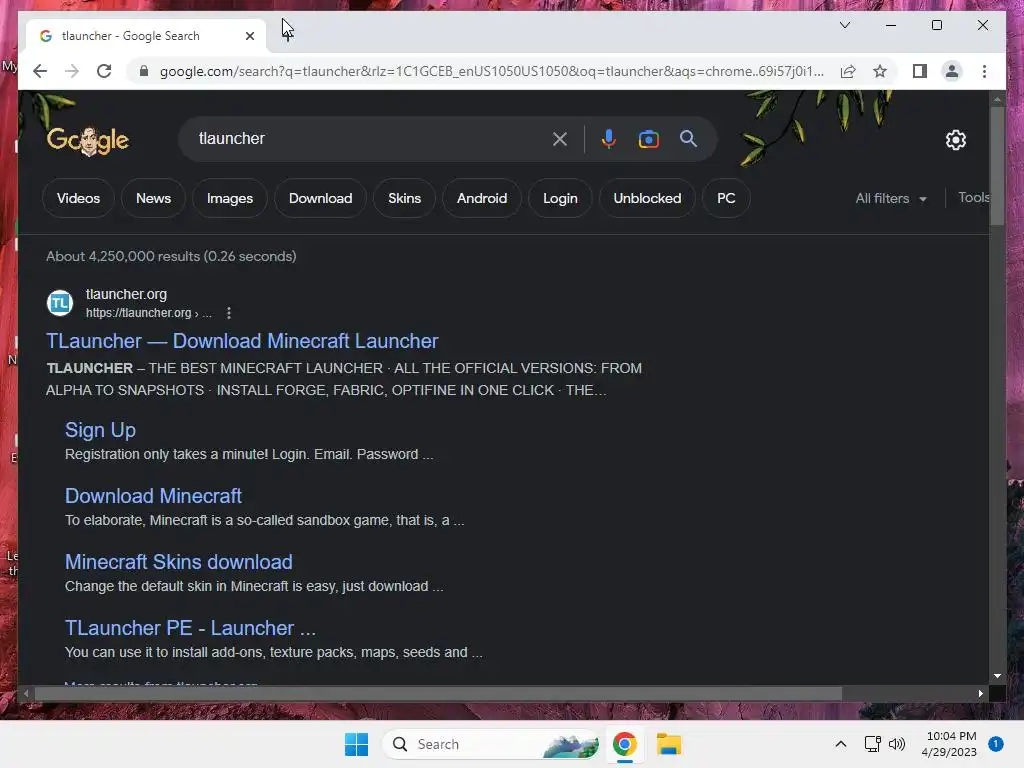Screen dimensions: 1024x768
Task: View site info via the padlock icon
Action: pos(144,71)
